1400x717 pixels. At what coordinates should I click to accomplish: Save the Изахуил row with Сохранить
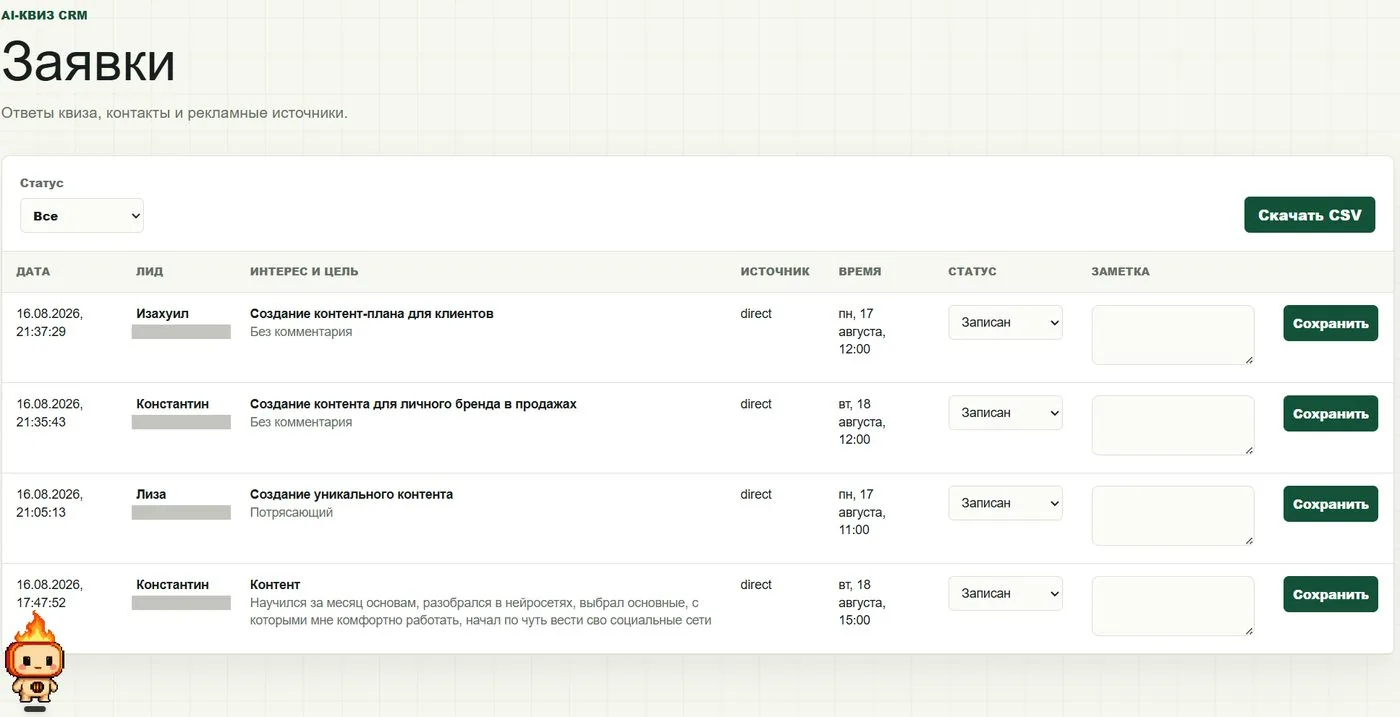tap(1330, 323)
